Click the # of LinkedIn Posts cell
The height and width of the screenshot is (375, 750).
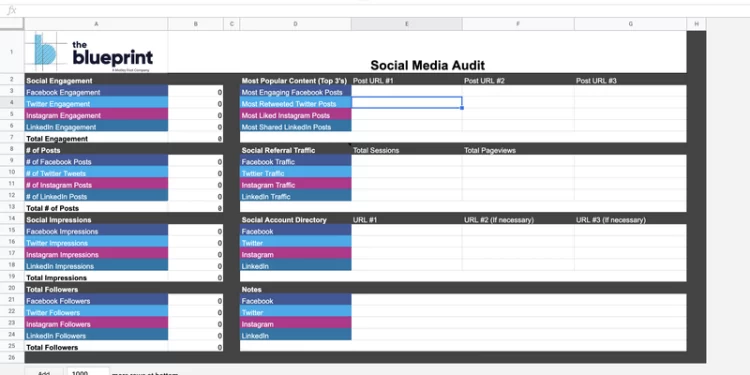pos(96,196)
